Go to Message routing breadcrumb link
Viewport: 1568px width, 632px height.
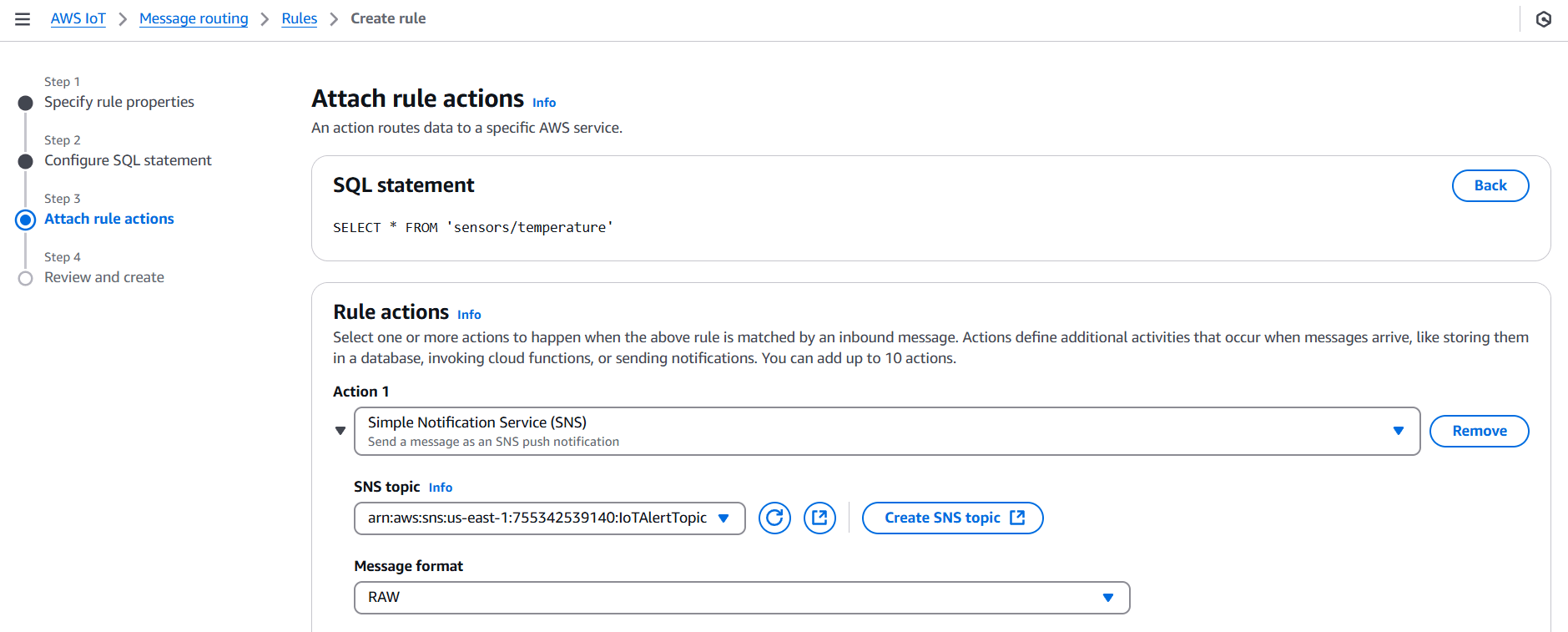point(194,18)
